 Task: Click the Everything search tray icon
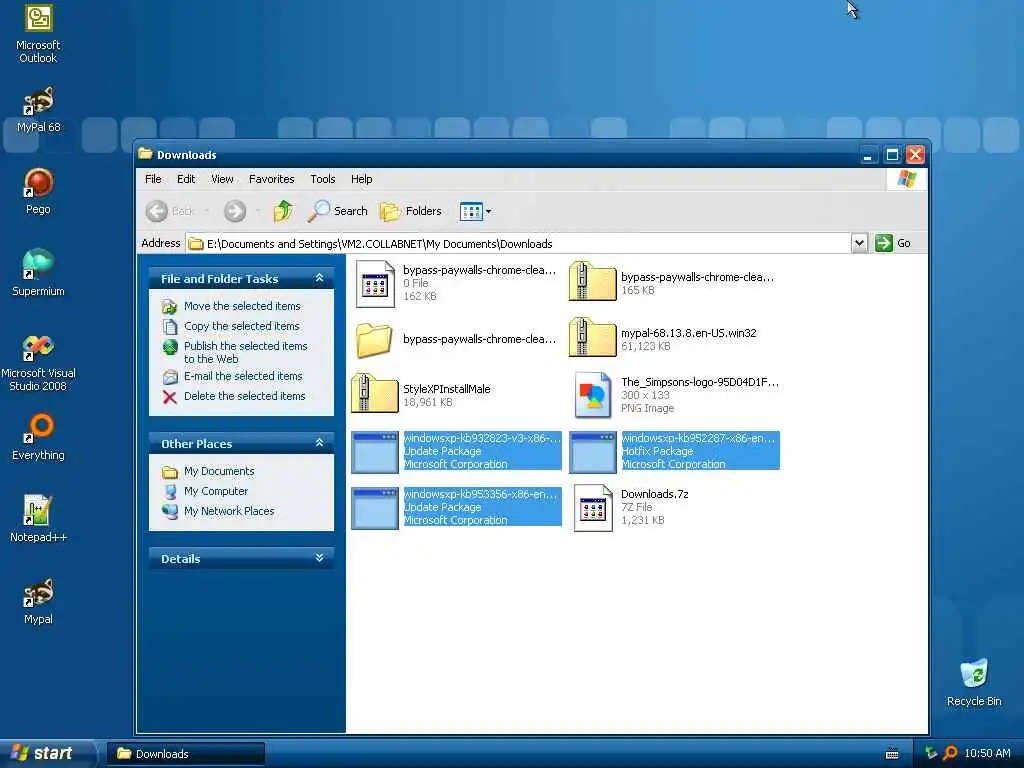pos(950,753)
